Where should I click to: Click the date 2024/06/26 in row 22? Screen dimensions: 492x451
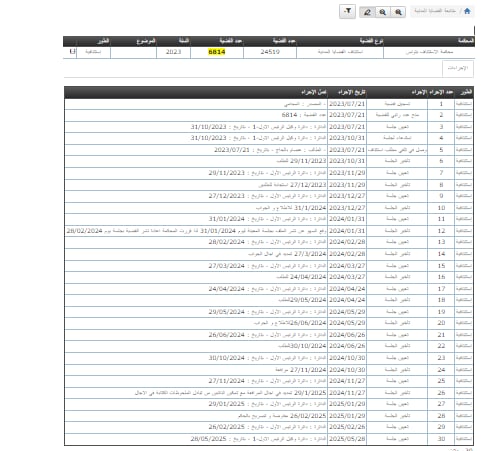(x=347, y=346)
